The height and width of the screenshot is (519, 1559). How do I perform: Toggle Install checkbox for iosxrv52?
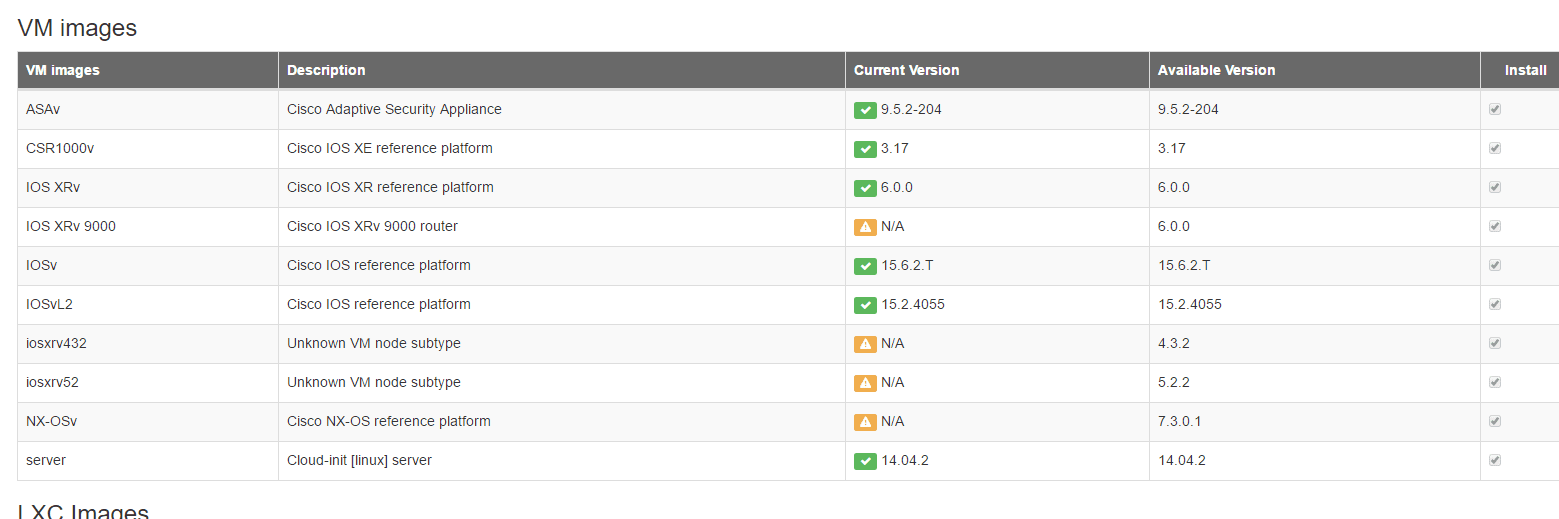pos(1495,382)
